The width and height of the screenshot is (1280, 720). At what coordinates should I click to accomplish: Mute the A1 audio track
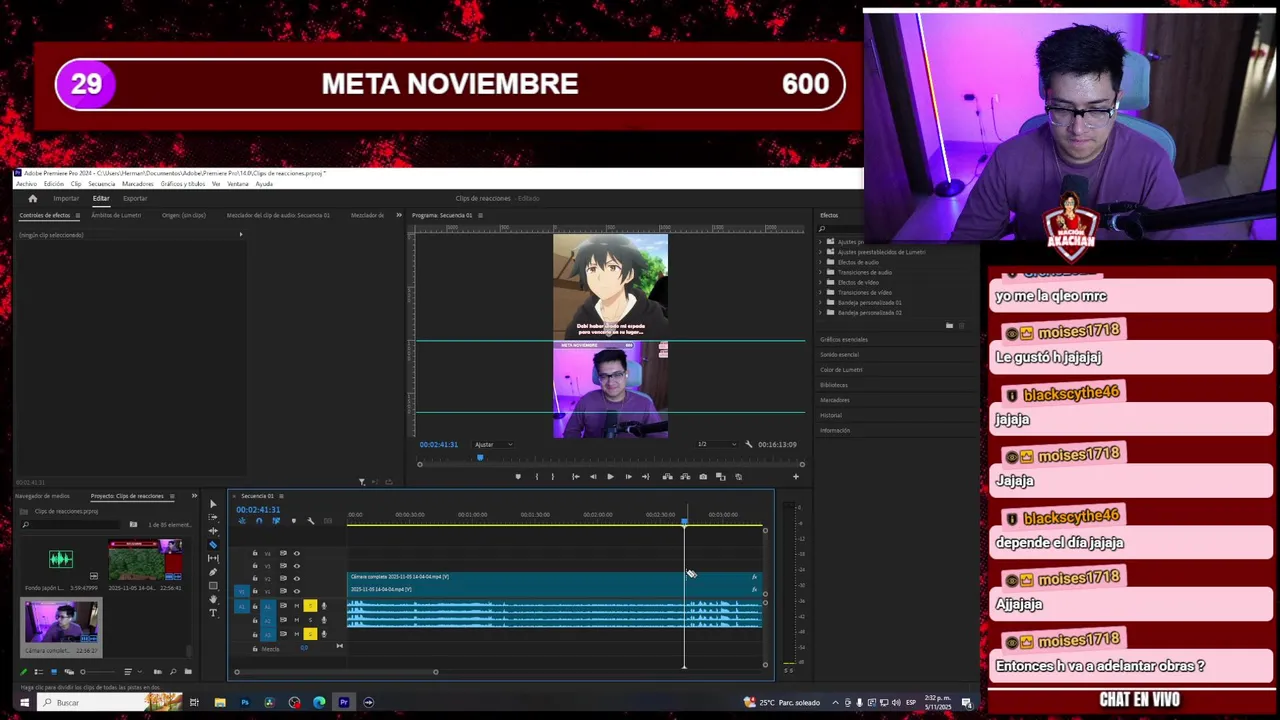pos(297,606)
